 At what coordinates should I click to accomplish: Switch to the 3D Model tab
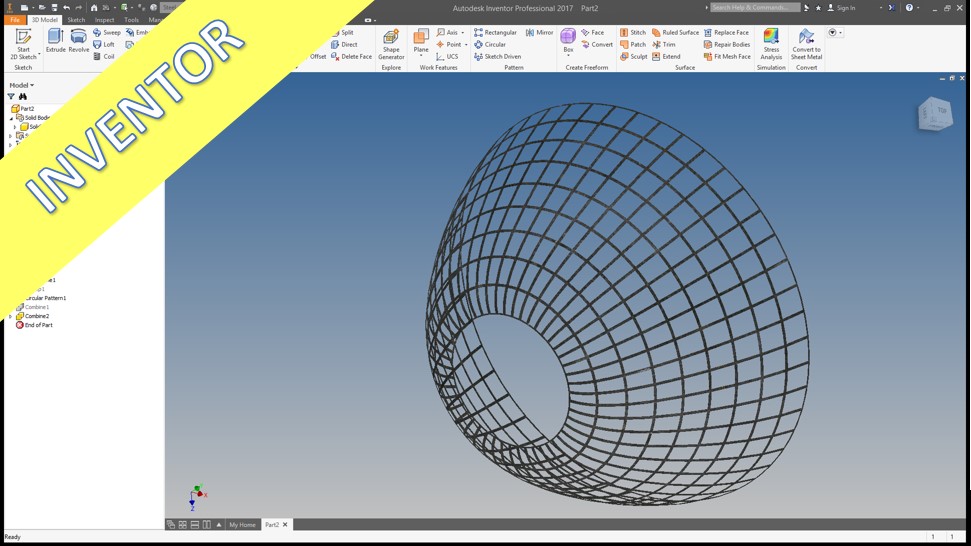click(x=45, y=20)
